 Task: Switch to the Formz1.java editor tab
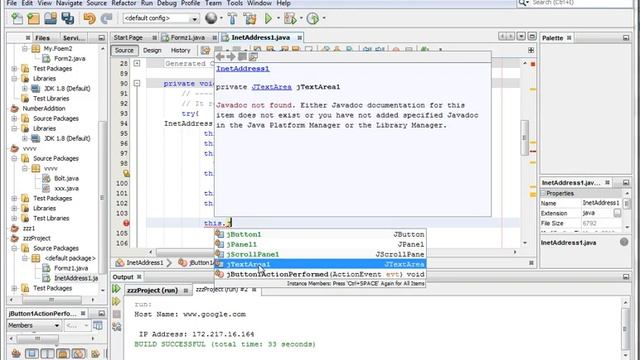(x=187, y=38)
